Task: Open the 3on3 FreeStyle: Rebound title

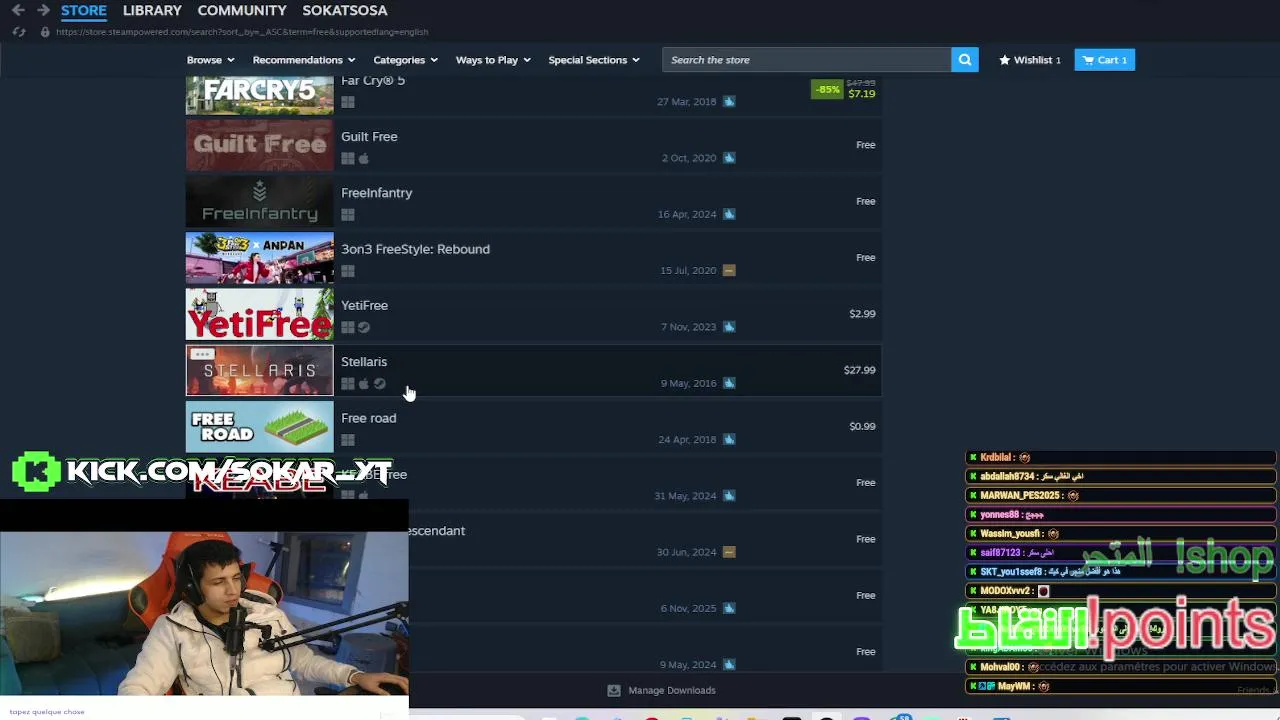Action: coord(415,249)
